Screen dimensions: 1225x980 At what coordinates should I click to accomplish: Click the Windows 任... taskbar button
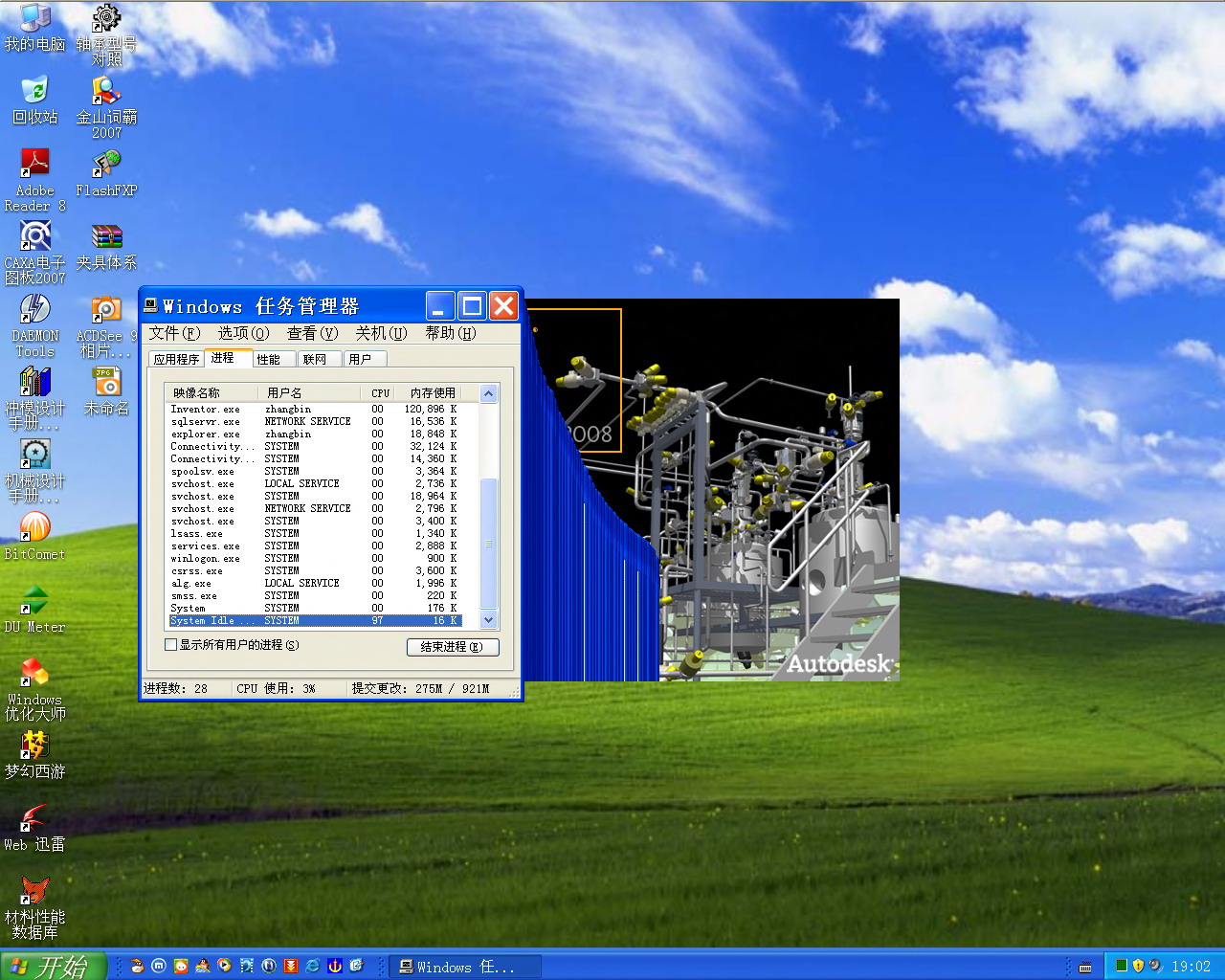coord(466,967)
